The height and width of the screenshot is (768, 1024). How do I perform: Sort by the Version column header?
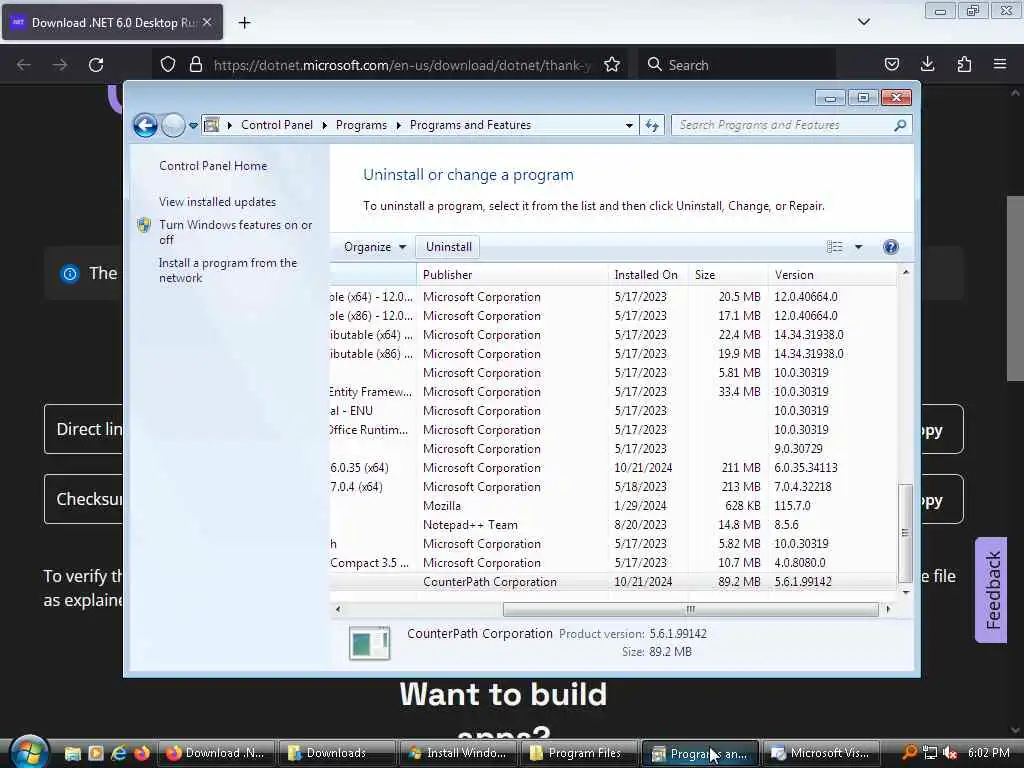(x=833, y=275)
